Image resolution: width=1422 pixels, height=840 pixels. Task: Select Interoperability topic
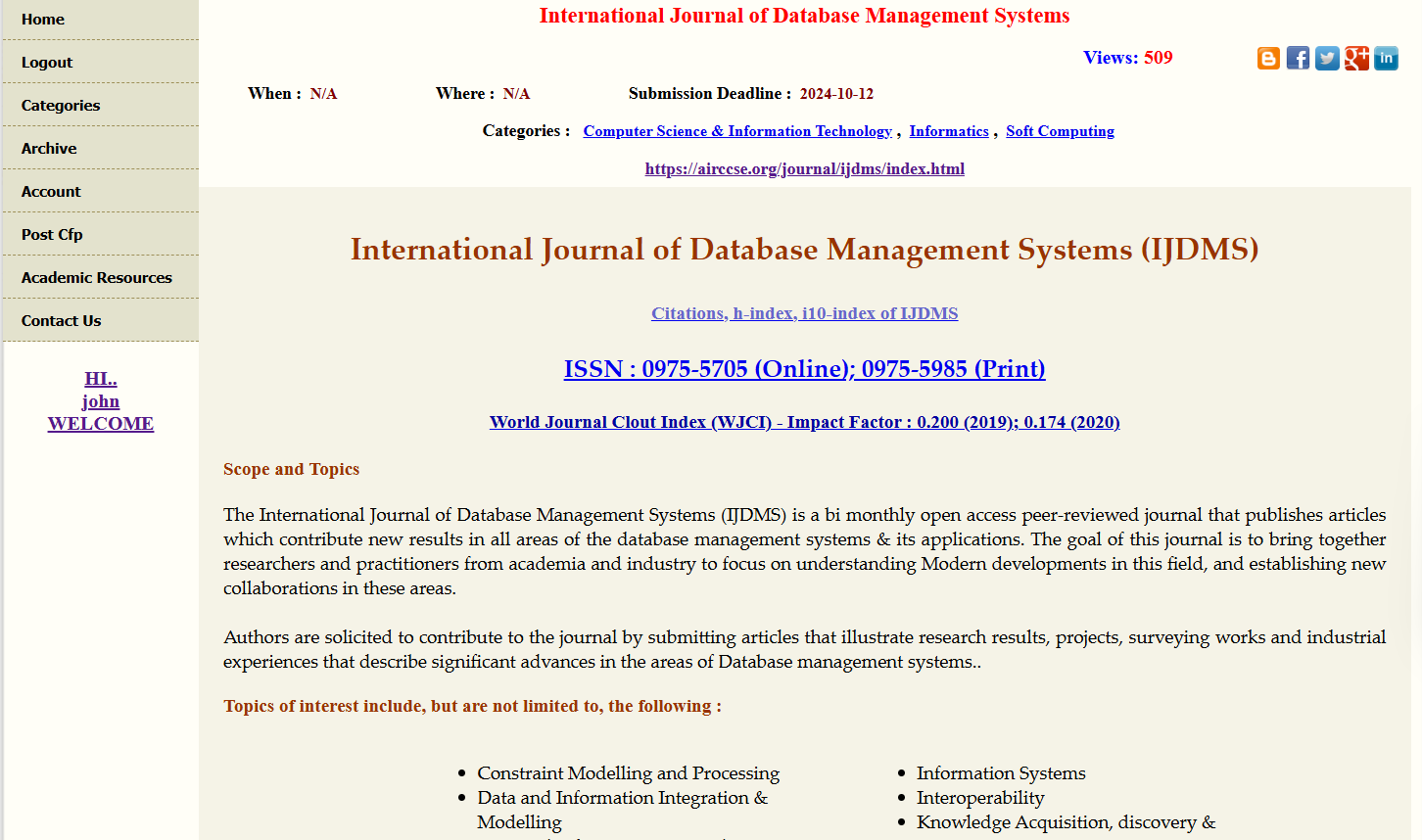(980, 798)
